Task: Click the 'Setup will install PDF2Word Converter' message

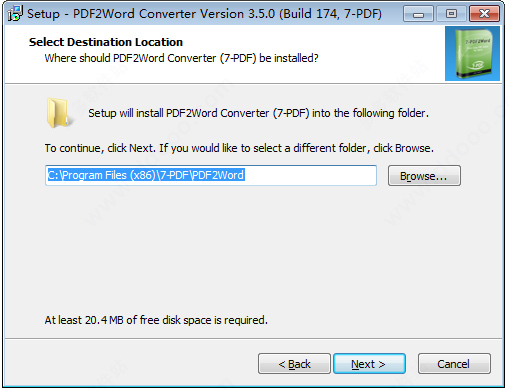Action: coord(258,113)
